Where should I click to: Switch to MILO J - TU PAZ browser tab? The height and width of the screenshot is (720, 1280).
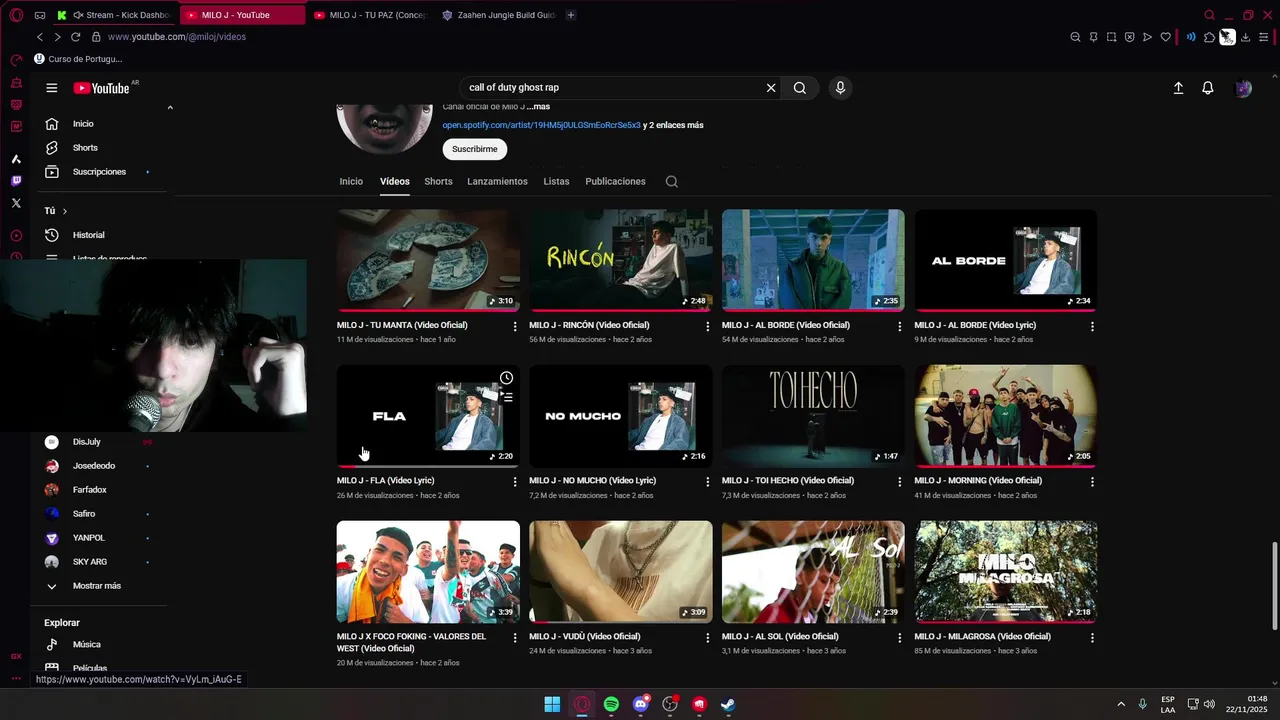(370, 15)
